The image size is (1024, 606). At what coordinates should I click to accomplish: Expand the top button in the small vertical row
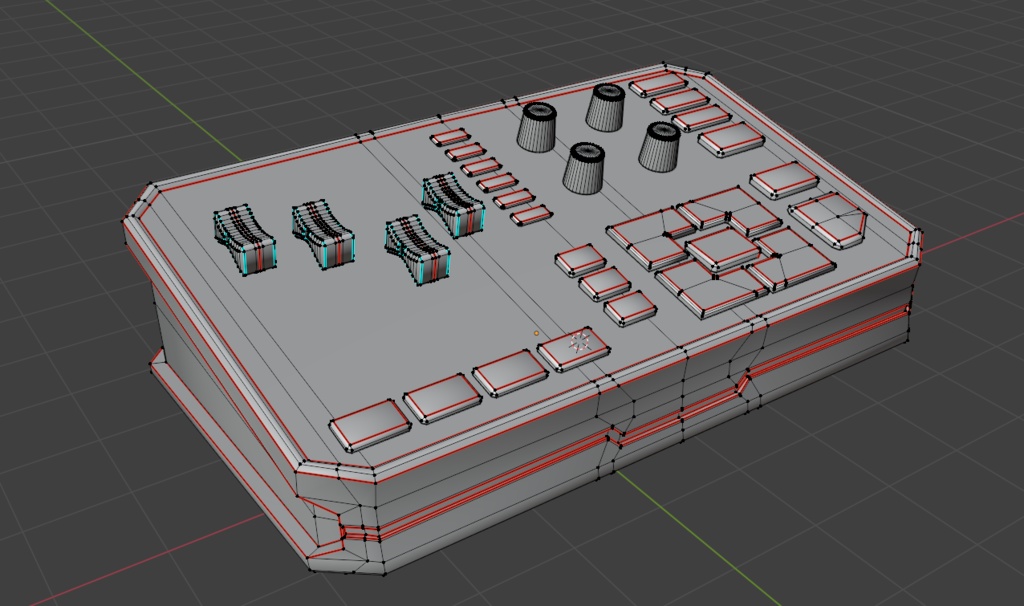(448, 137)
